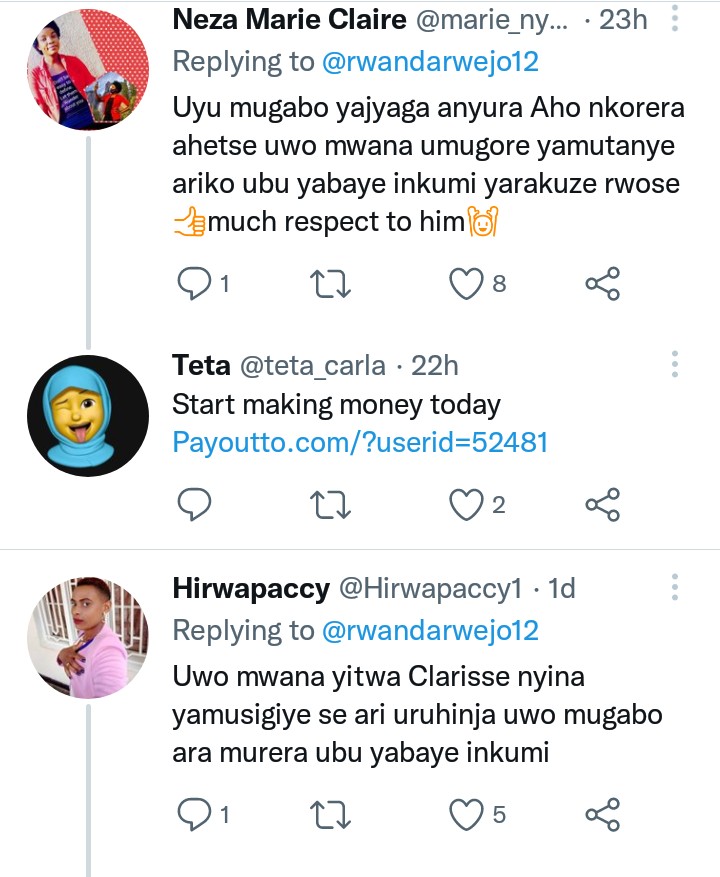Retweet Neza Marie Claire's tweet
Screen dimensions: 720x877
331,284
